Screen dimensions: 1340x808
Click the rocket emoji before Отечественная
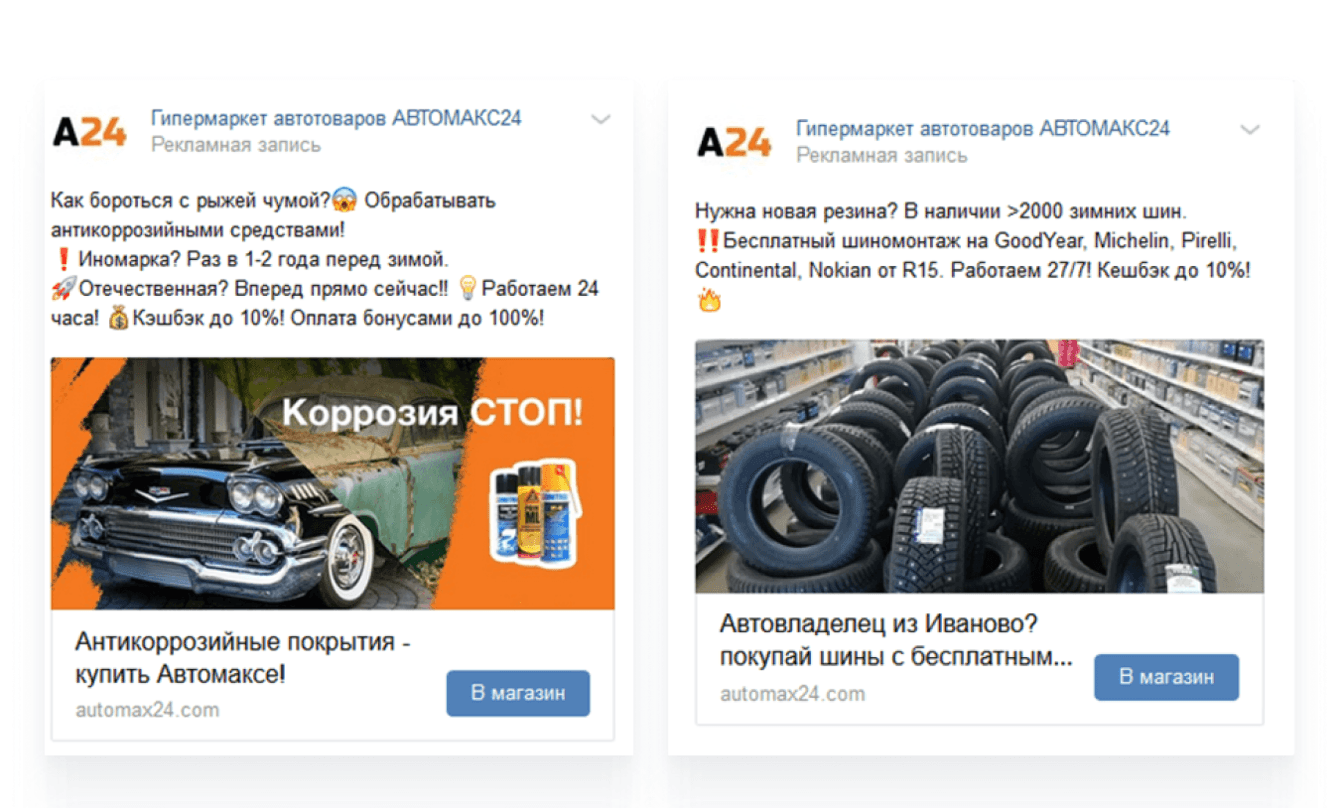(x=62, y=290)
